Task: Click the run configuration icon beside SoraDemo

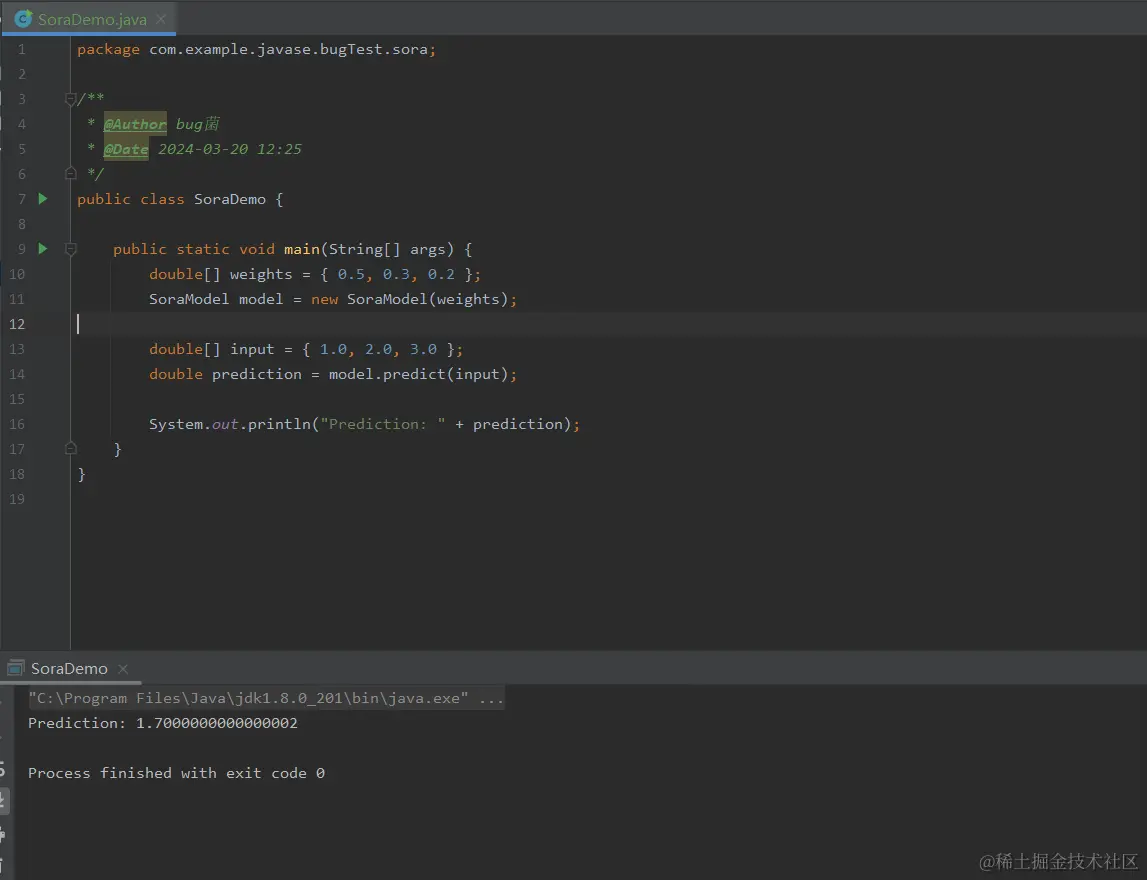Action: [15, 668]
